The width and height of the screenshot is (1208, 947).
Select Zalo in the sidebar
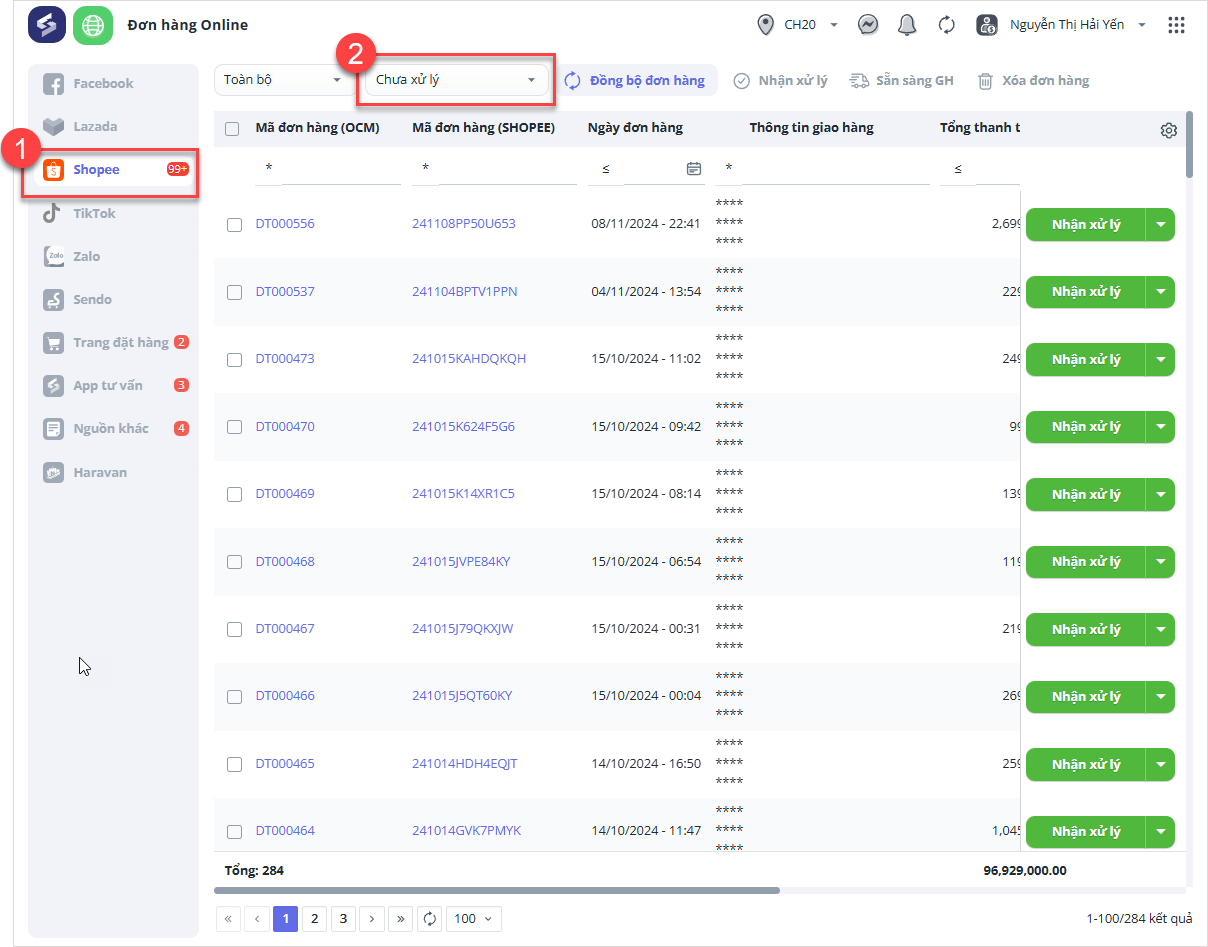pyautogui.click(x=114, y=256)
